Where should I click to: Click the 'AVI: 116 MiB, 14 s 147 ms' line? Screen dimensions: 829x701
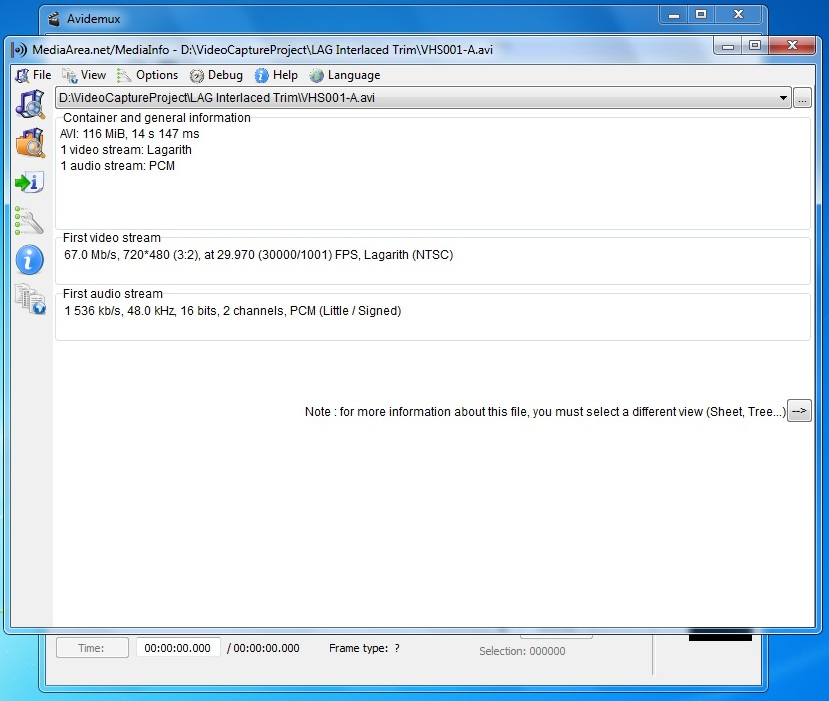click(x=130, y=134)
